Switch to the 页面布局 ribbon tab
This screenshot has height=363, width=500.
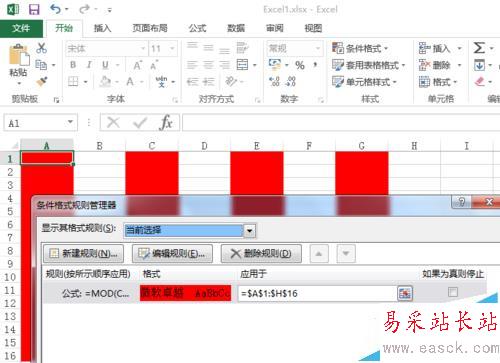click(x=150, y=28)
